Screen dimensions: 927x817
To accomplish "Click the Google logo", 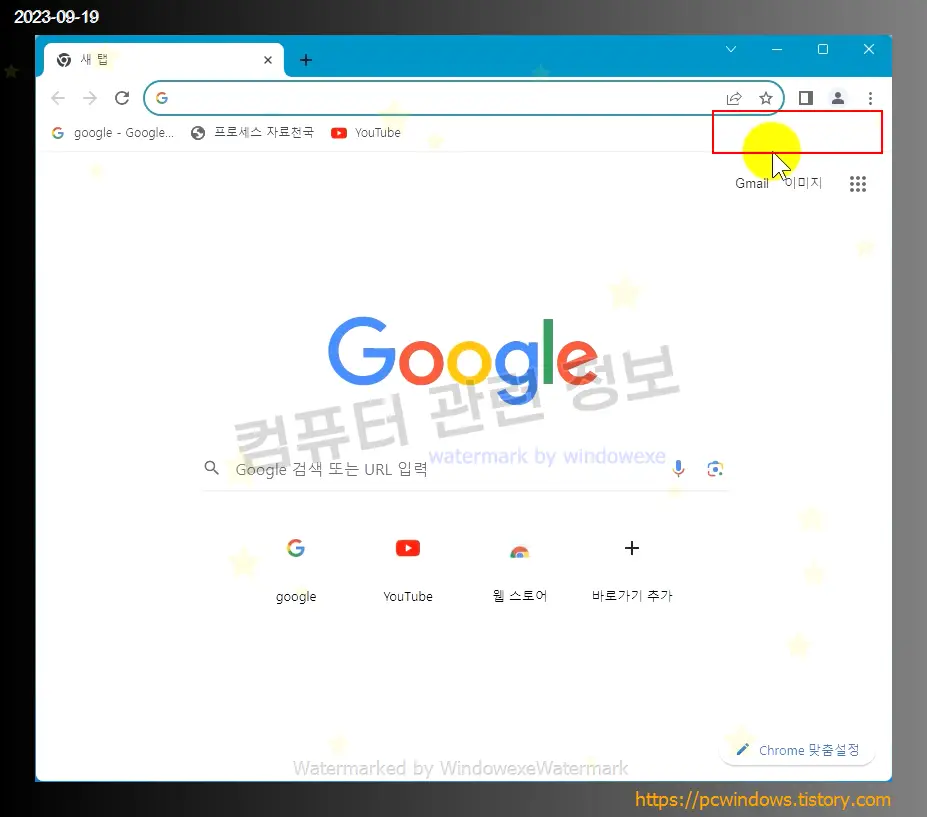I will pyautogui.click(x=463, y=360).
